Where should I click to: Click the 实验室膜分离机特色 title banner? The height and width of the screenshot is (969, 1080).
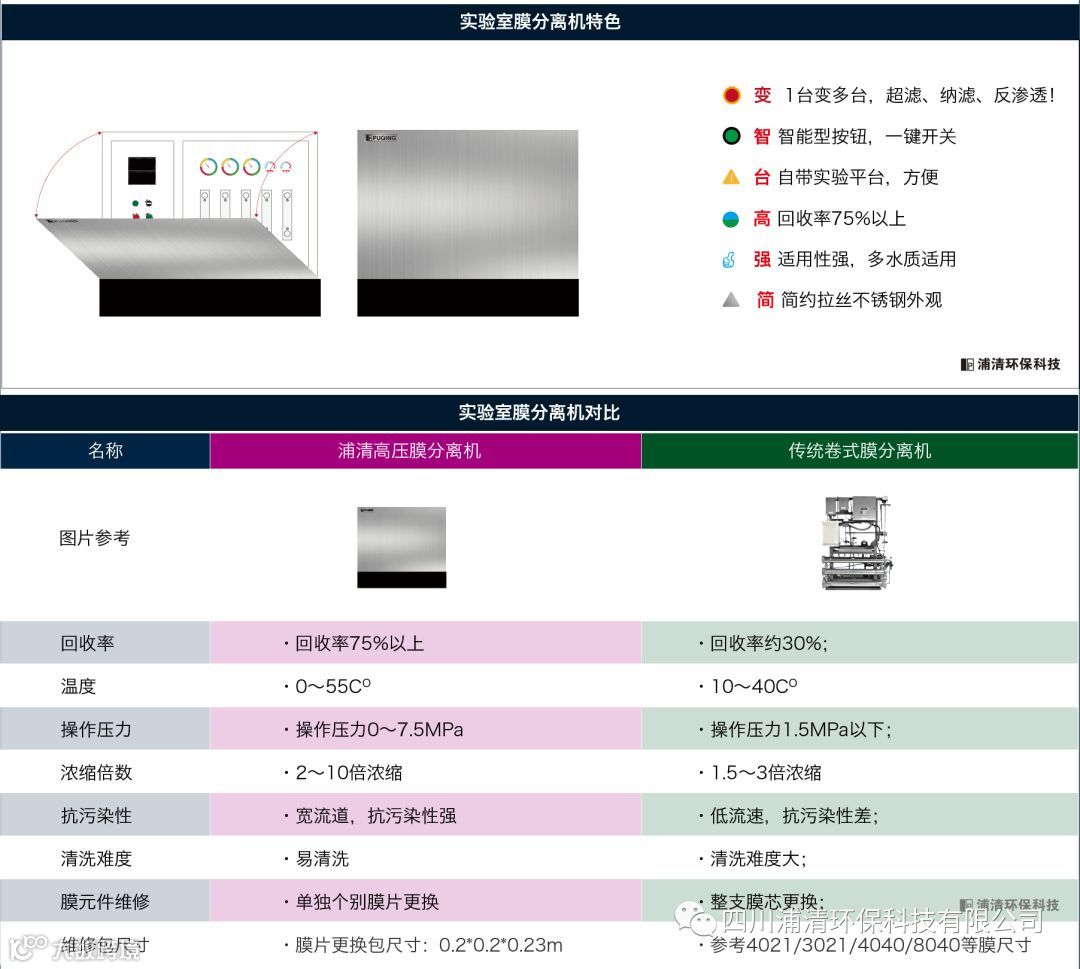point(540,21)
